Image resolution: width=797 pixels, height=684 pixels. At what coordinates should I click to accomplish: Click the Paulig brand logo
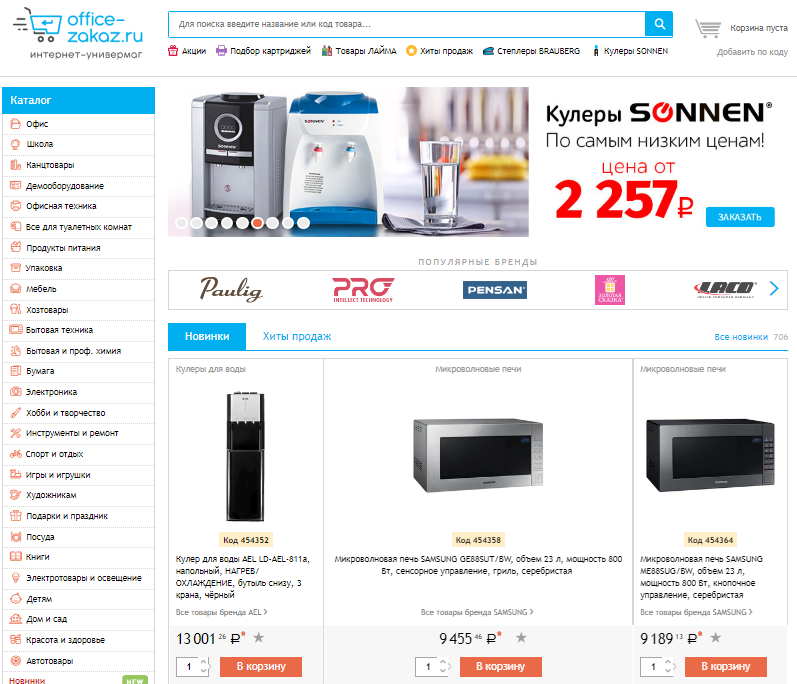click(x=231, y=289)
